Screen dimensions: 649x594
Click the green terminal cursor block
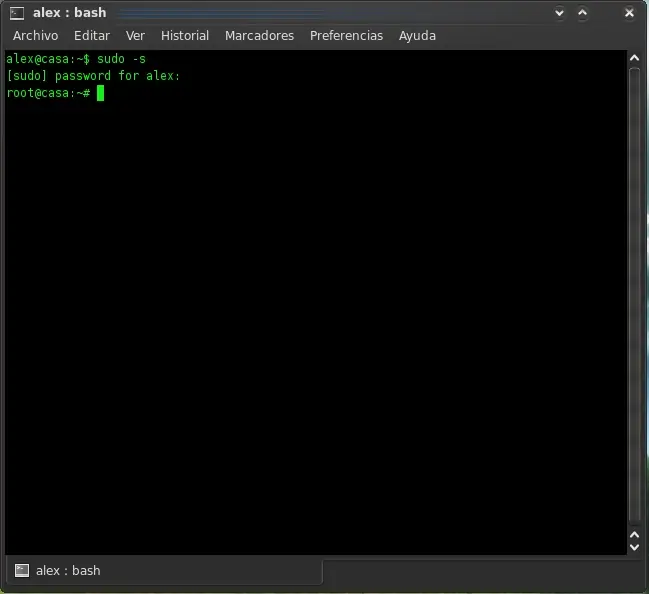point(100,93)
